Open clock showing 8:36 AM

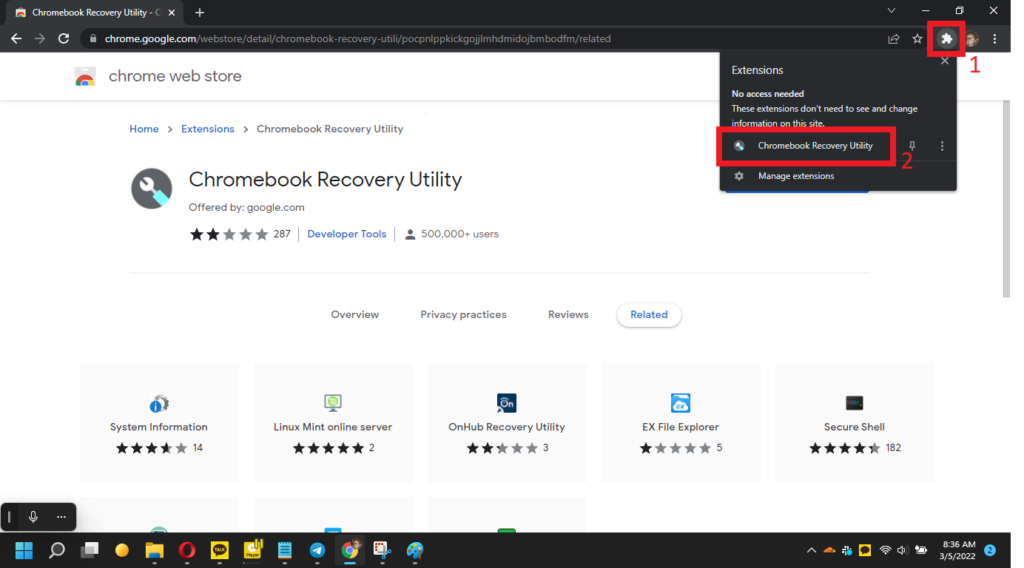tap(957, 550)
